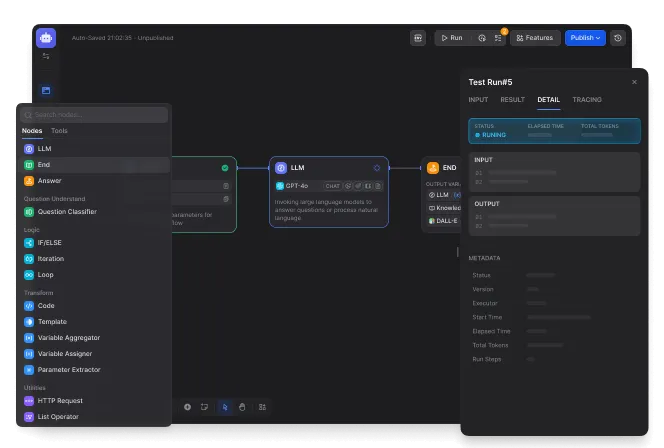Choose Question Classifier from node list
The image size is (664, 448).
tap(67, 212)
